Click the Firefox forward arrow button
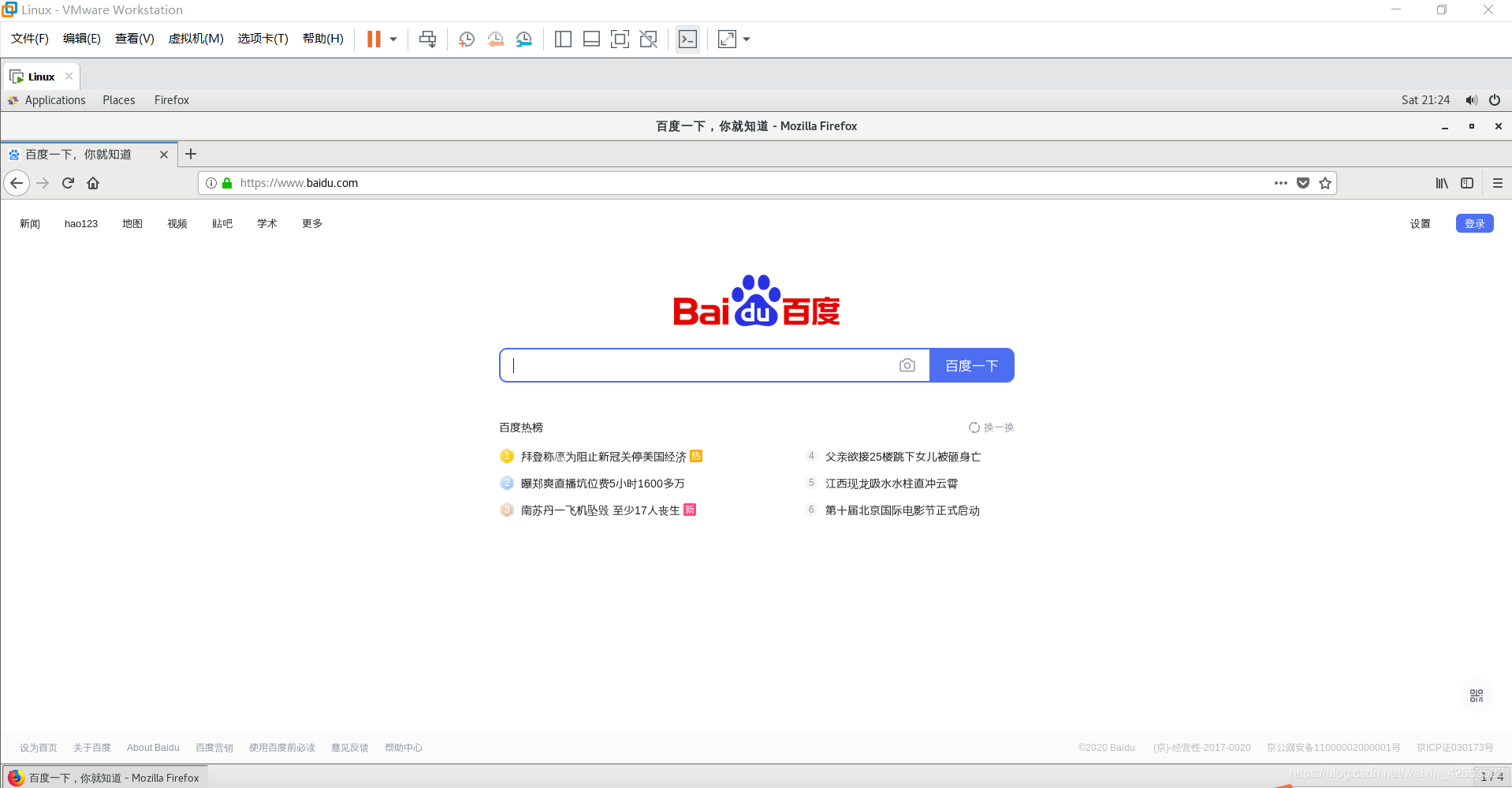This screenshot has height=788, width=1512. (43, 183)
